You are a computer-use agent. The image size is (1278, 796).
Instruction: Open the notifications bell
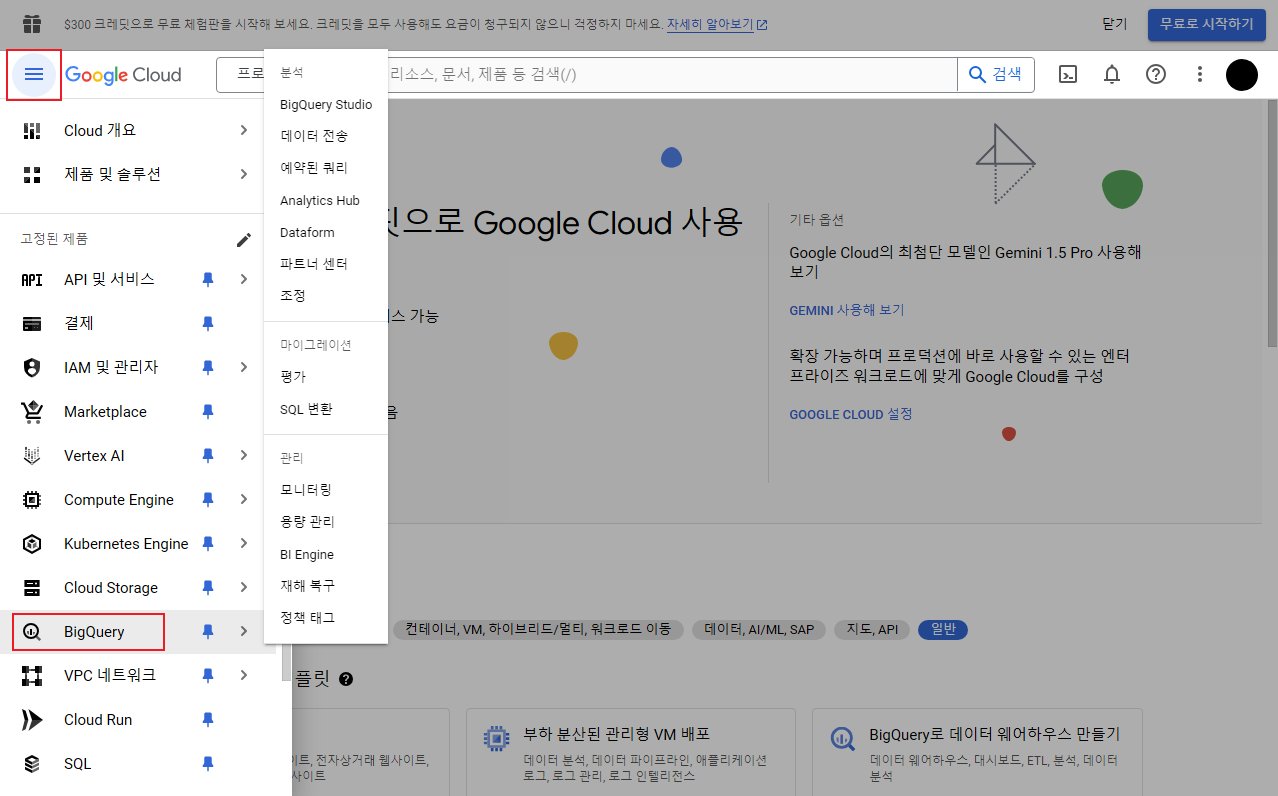pos(1112,74)
